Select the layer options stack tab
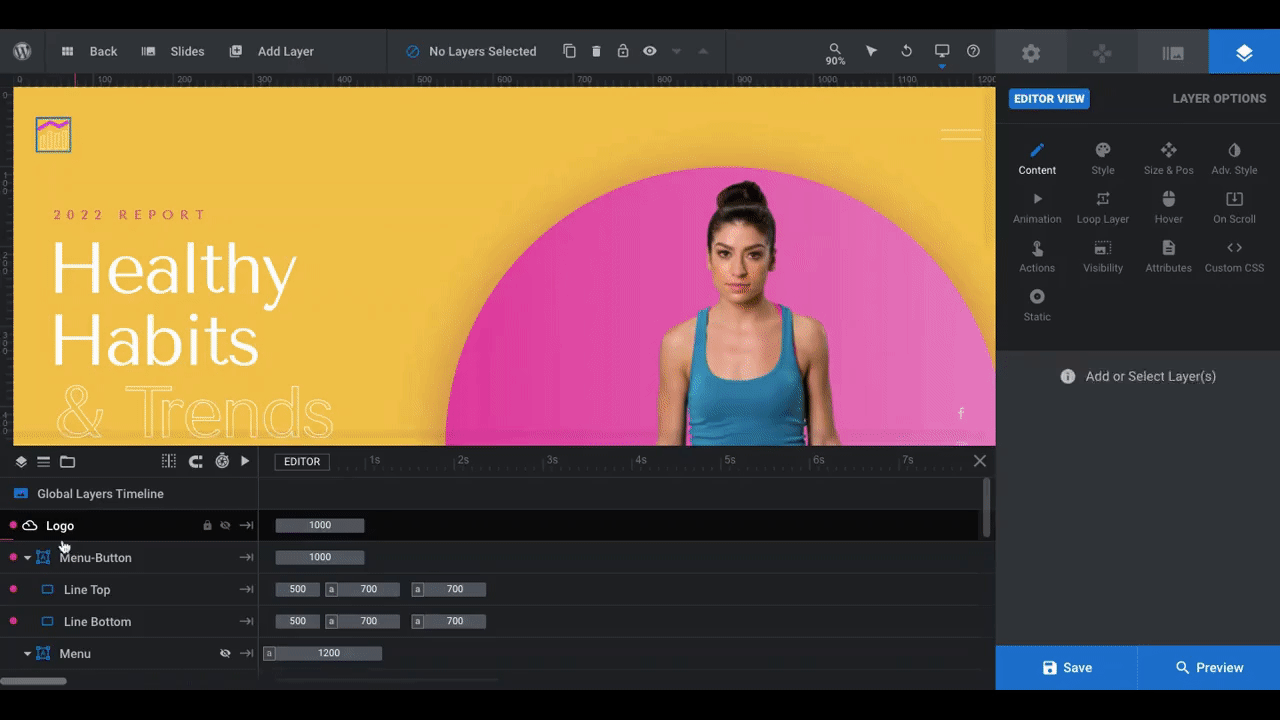The width and height of the screenshot is (1280, 720). pyautogui.click(x=1244, y=52)
